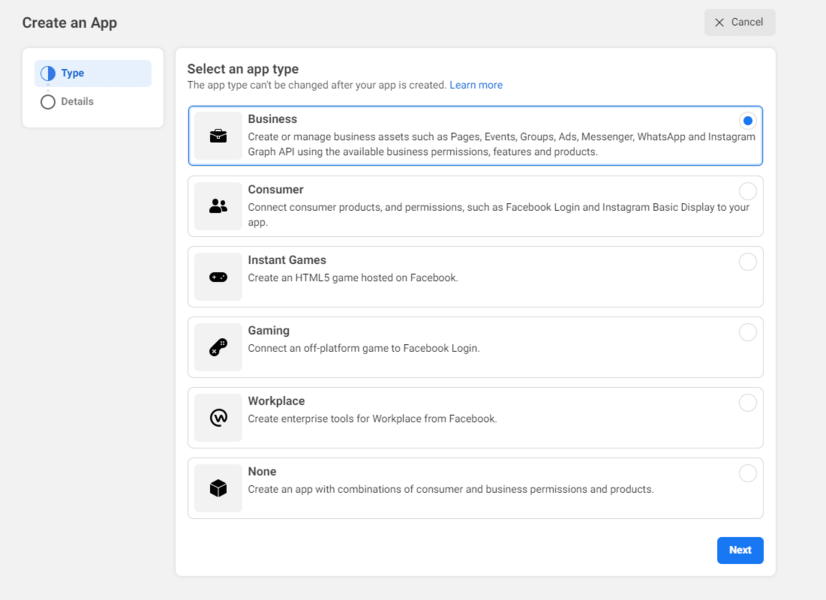Click the Workplace logo icon
This screenshot has width=826, height=600.
click(218, 418)
